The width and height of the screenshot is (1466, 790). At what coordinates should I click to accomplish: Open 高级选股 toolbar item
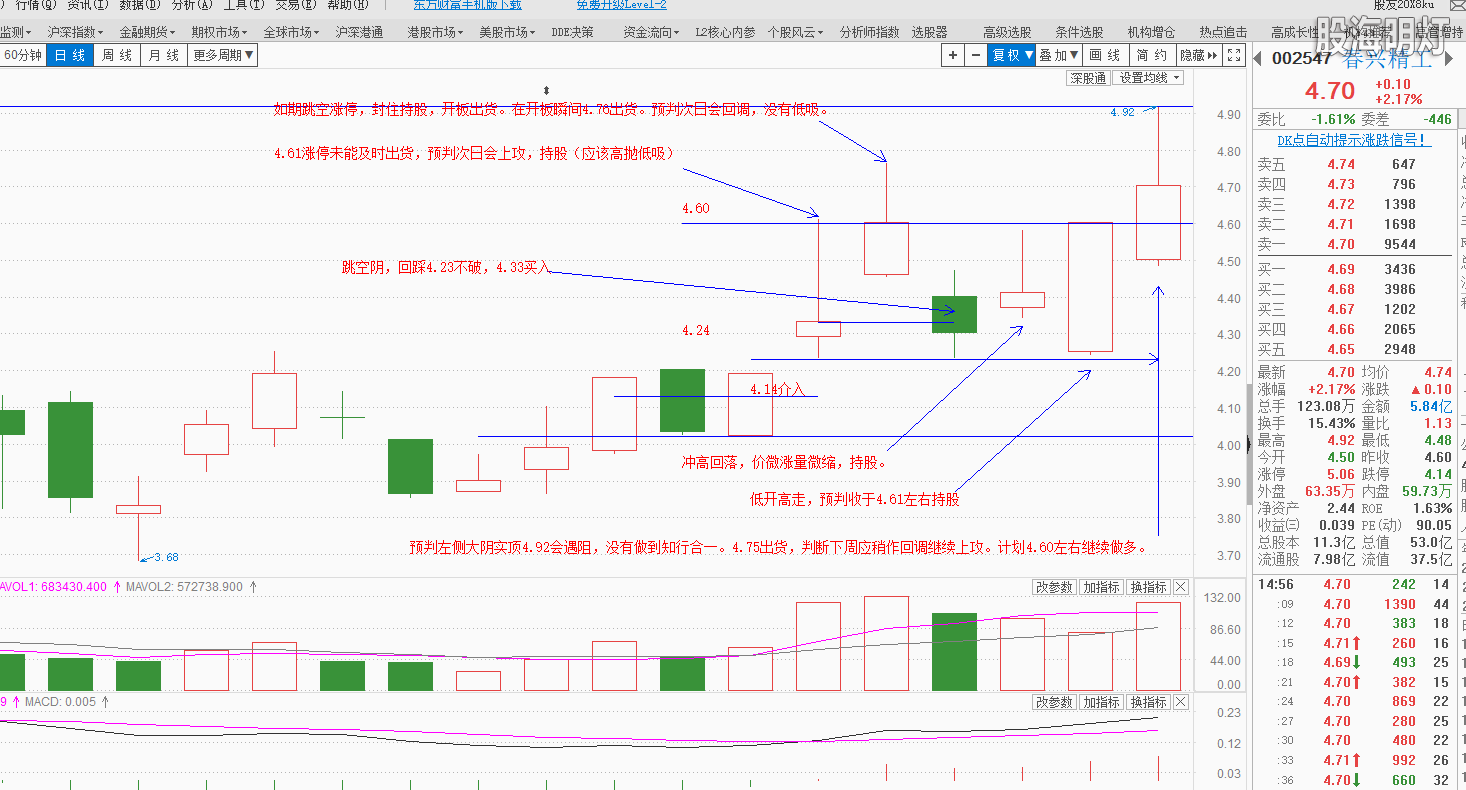click(1007, 32)
